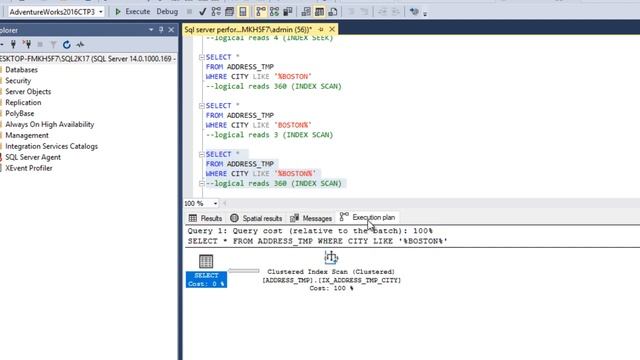
Task: Click Object Explorer Filter funnel icon
Action: [53, 44]
